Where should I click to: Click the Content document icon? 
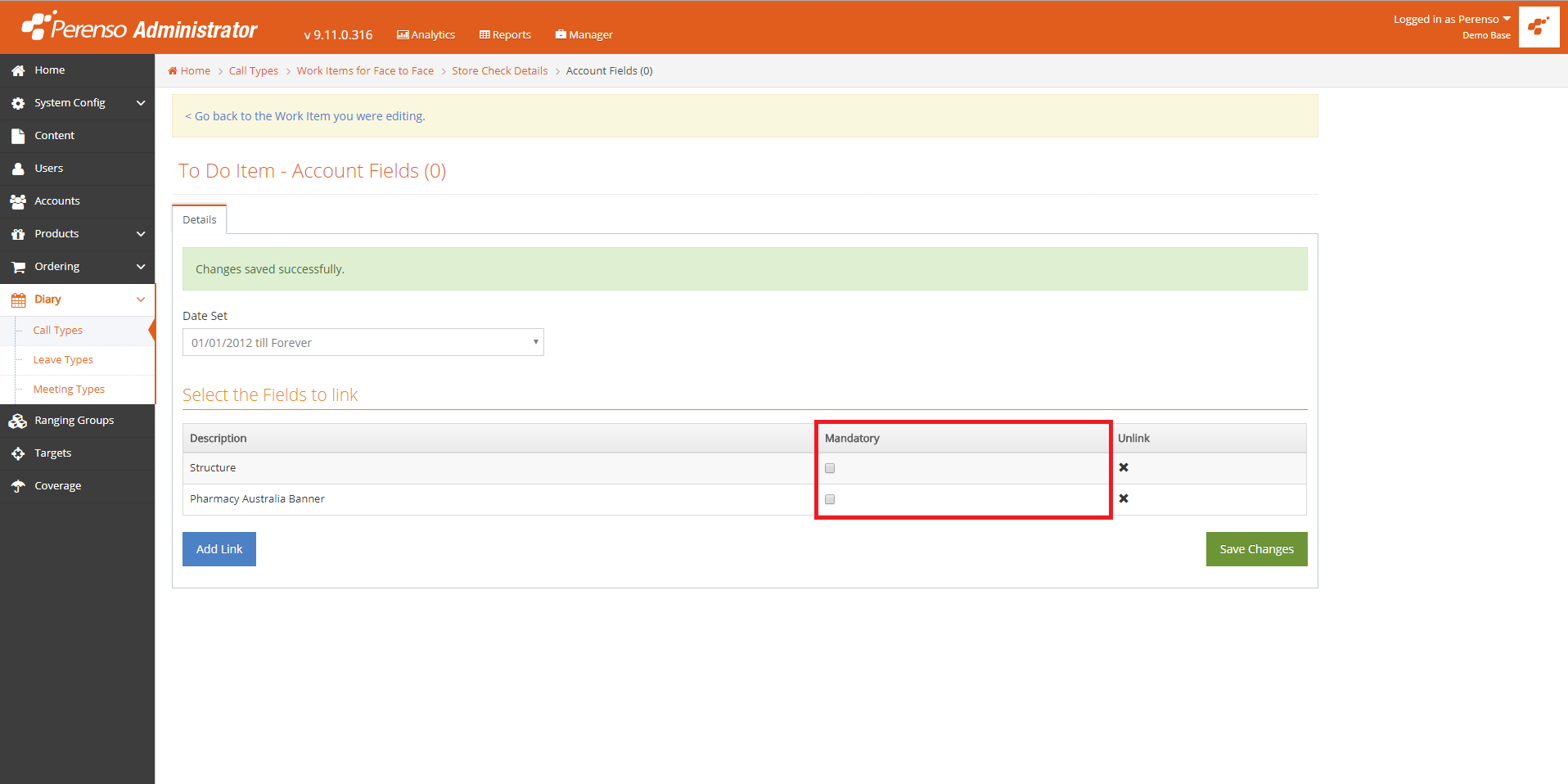point(18,136)
